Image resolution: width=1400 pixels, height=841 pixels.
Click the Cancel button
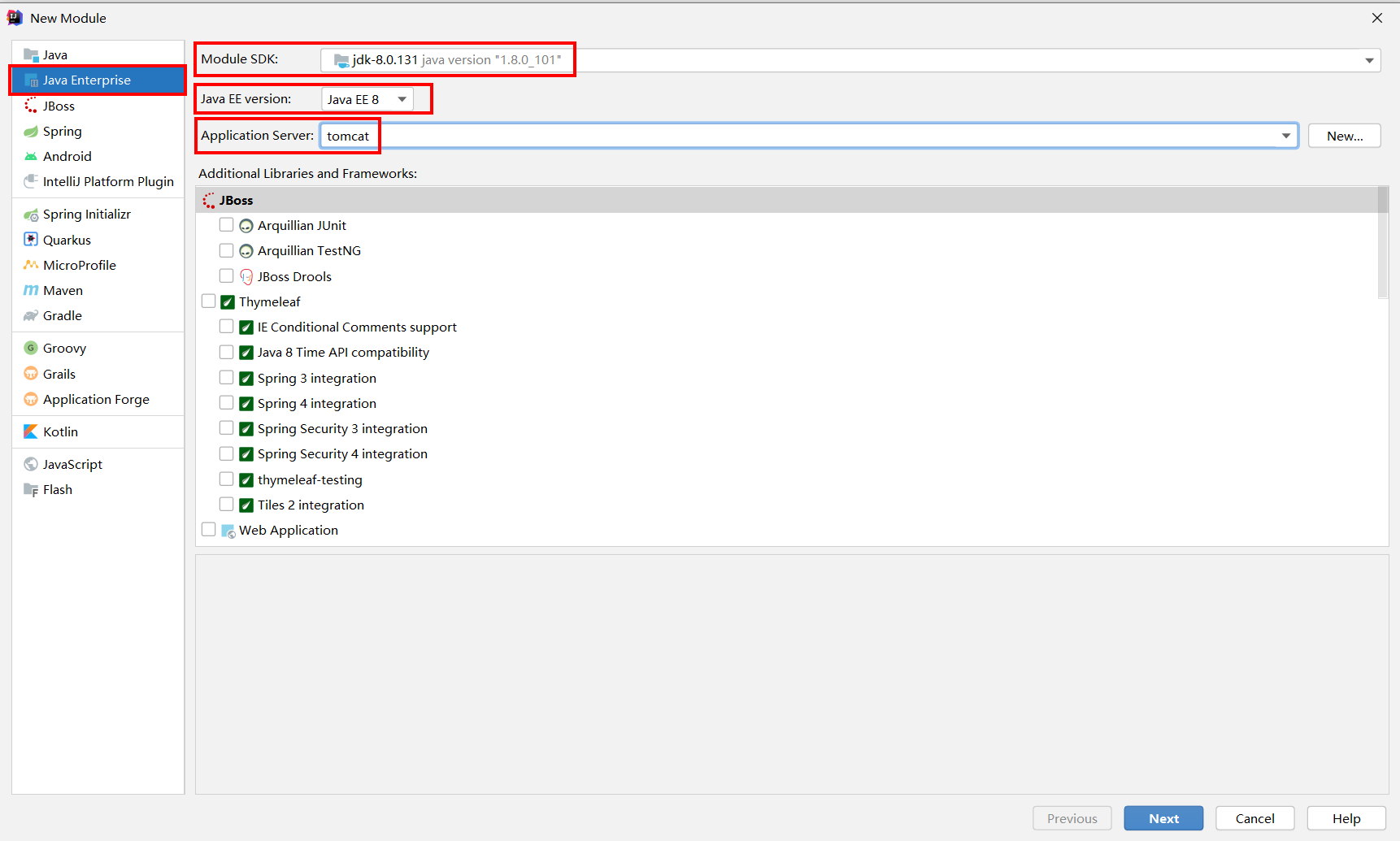pyautogui.click(x=1254, y=818)
